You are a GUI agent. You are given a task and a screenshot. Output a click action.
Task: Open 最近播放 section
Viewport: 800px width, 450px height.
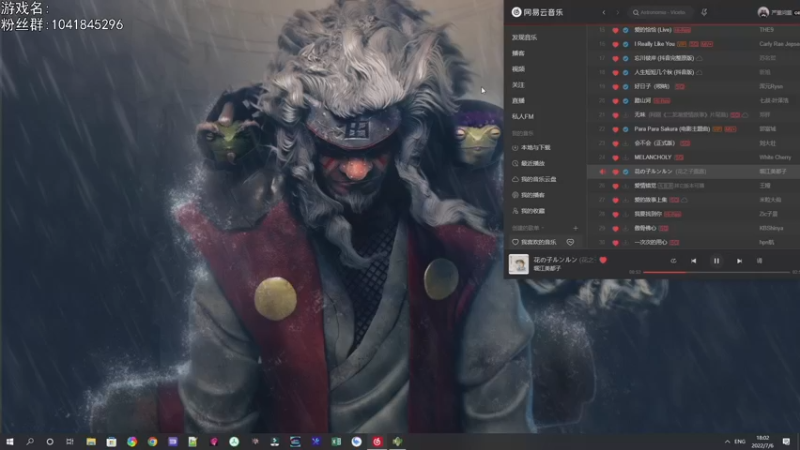528,163
